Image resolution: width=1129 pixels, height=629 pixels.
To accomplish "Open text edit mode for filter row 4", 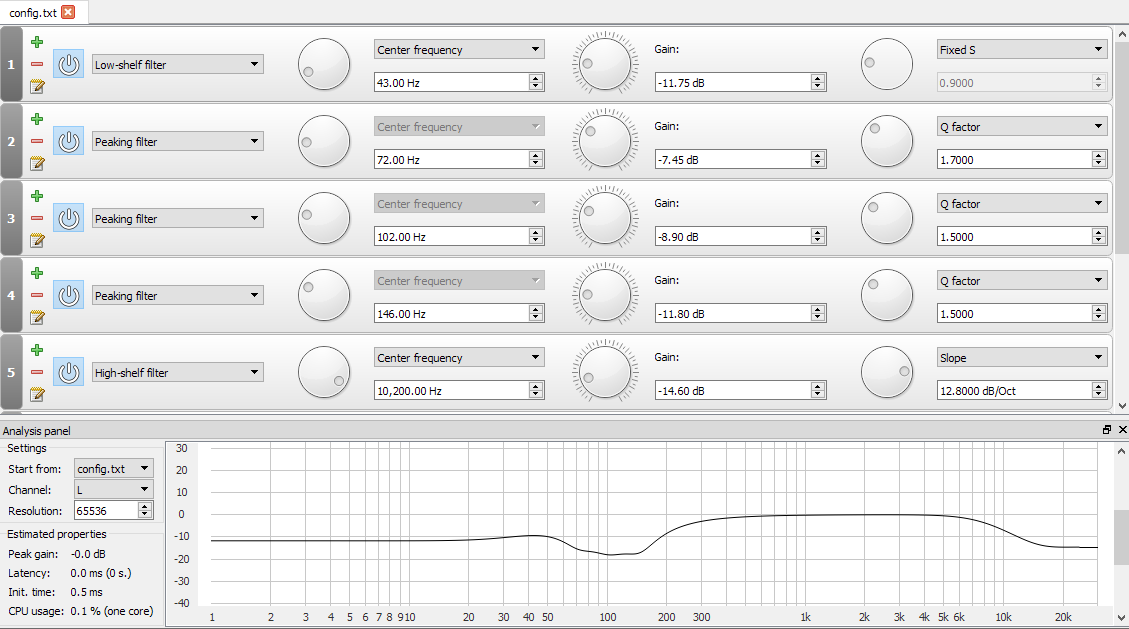I will point(37,317).
